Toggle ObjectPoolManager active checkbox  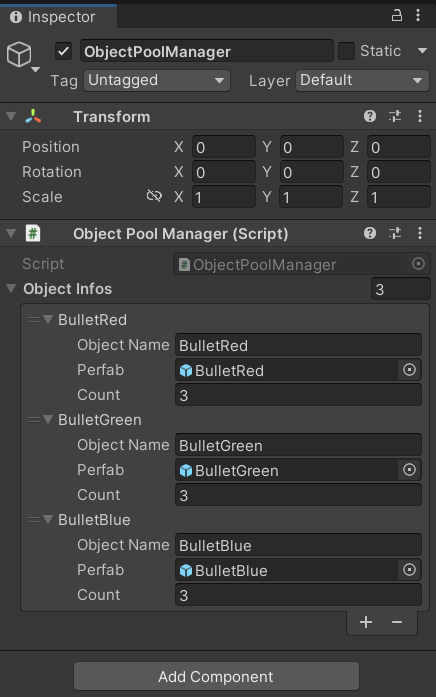(x=64, y=51)
